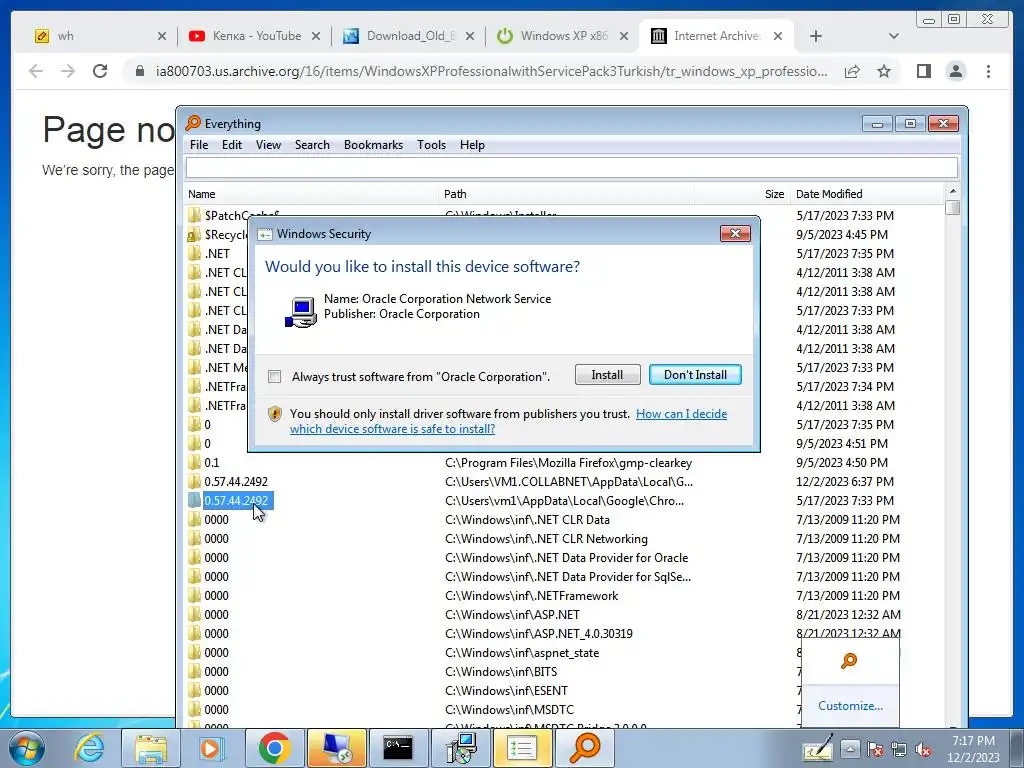Open the installer setup taskbar icon
The image size is (1024, 768).
[x=460, y=748]
